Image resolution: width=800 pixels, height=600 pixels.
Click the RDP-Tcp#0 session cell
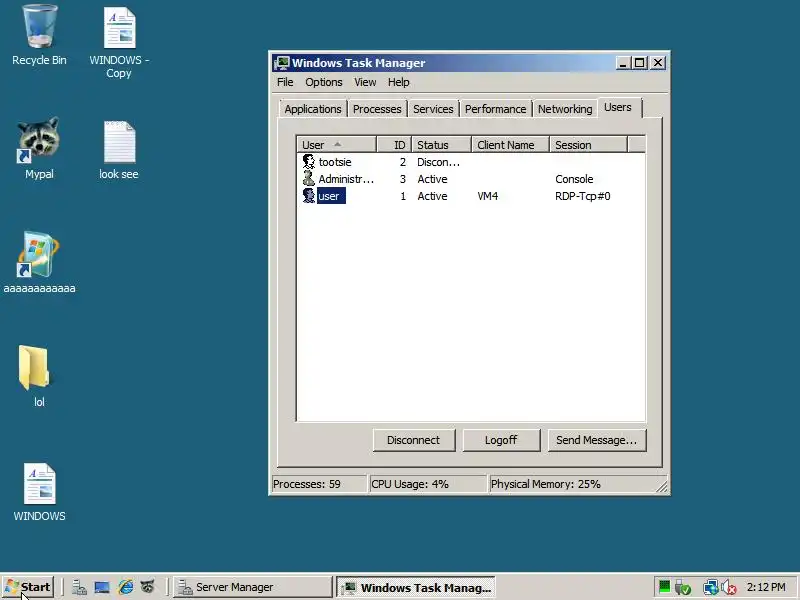point(583,196)
